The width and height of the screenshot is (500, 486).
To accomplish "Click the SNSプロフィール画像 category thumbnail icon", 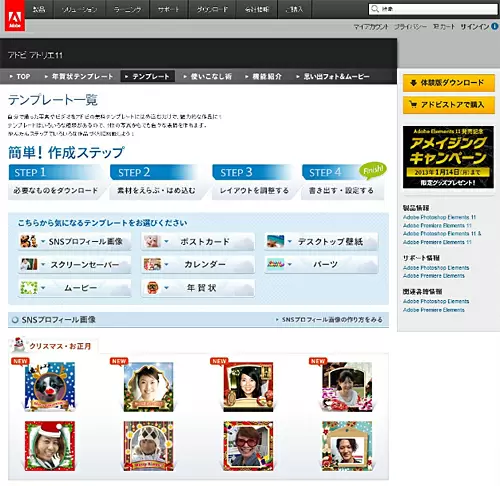I will pos(28,241).
